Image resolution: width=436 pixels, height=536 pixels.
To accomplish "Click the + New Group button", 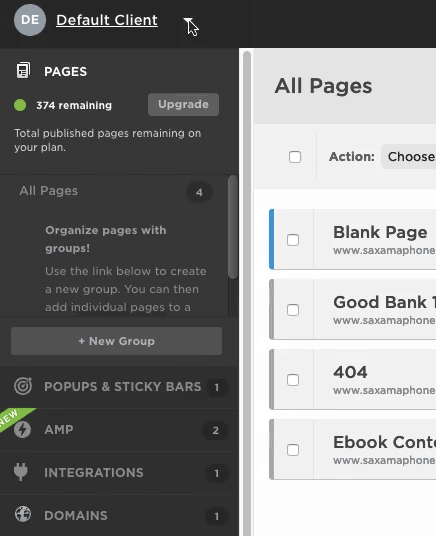I will coord(117,341).
